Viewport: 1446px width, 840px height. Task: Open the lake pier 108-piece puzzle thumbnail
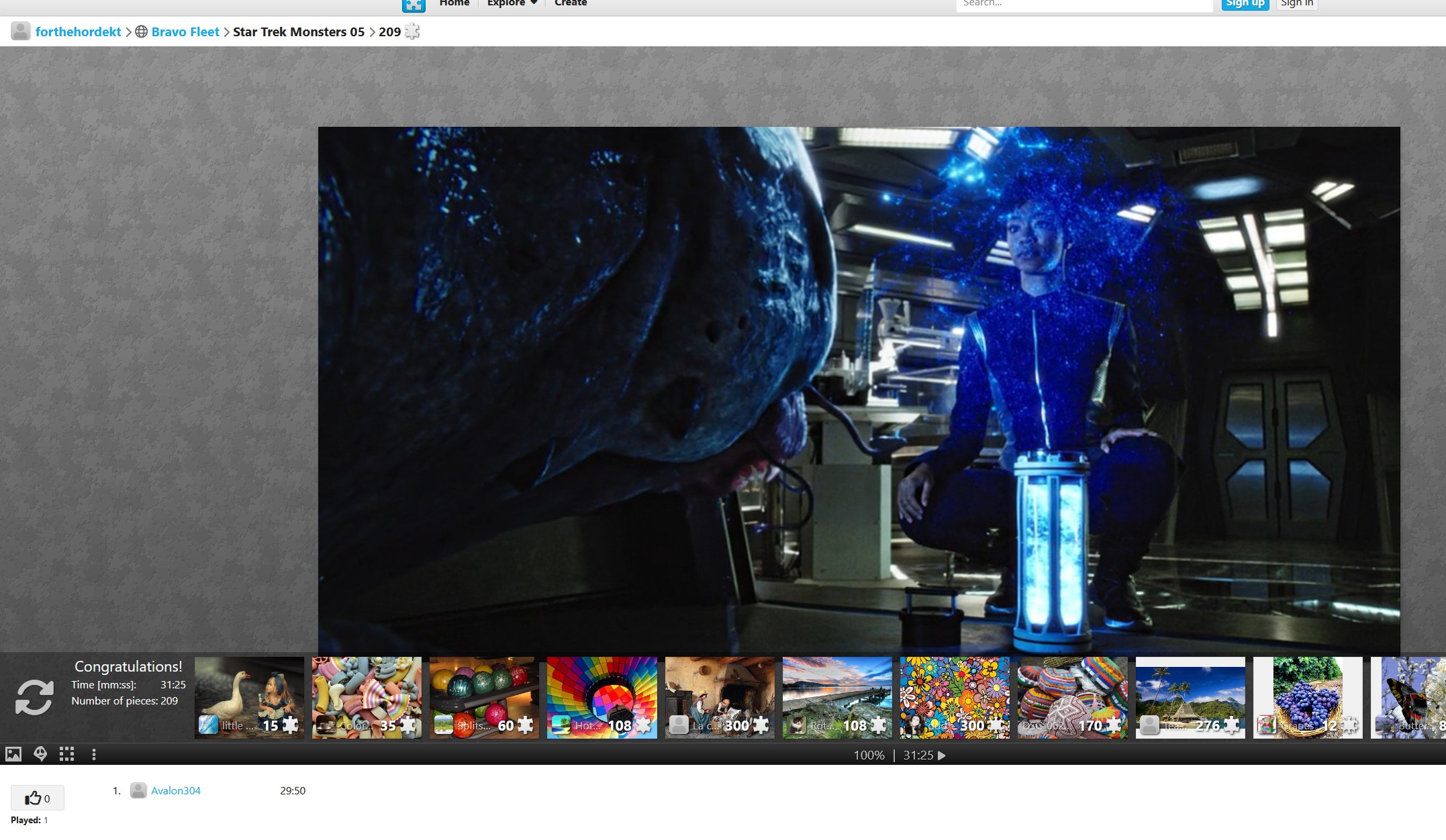pyautogui.click(x=837, y=698)
